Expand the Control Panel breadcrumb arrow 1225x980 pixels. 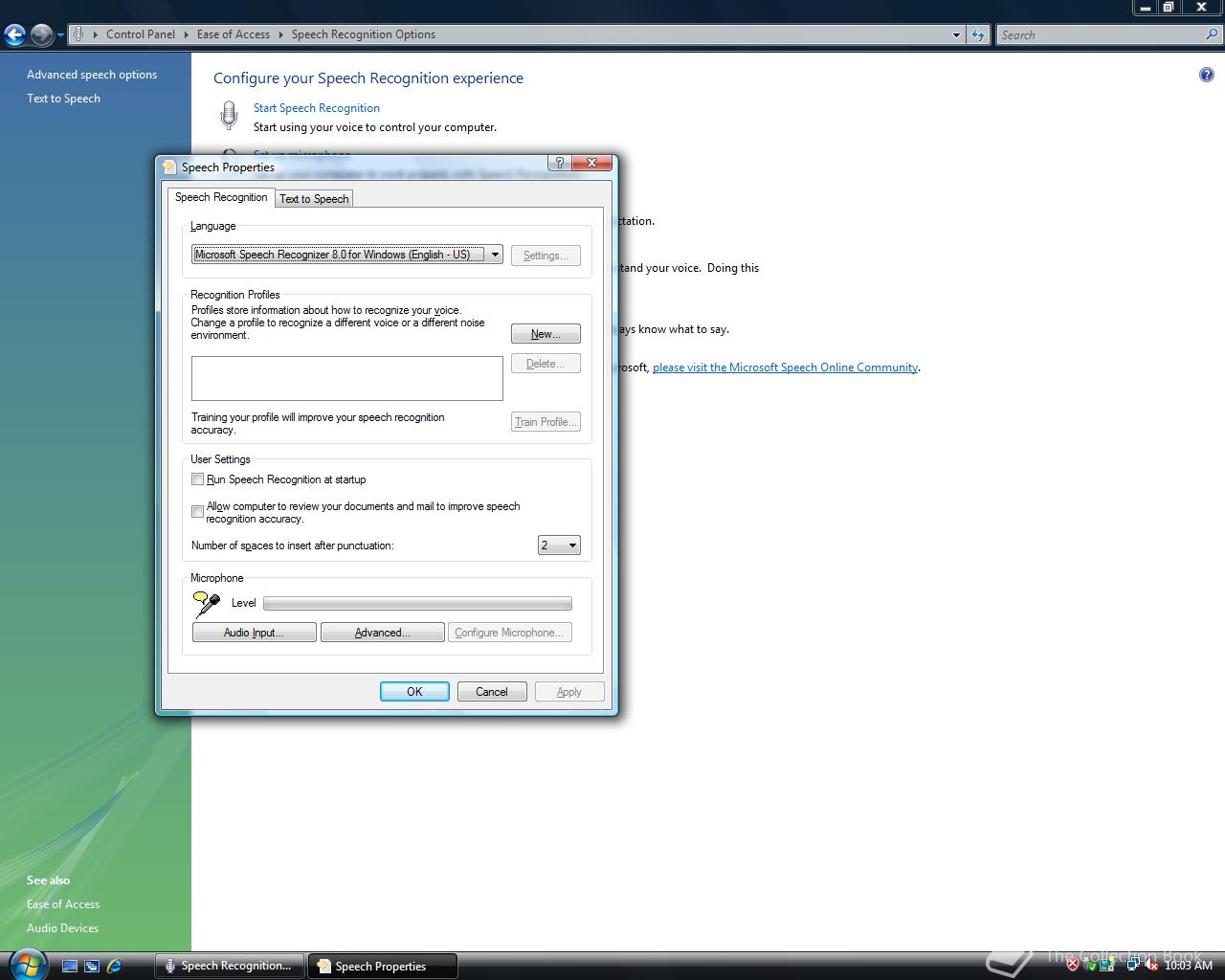coord(186,34)
